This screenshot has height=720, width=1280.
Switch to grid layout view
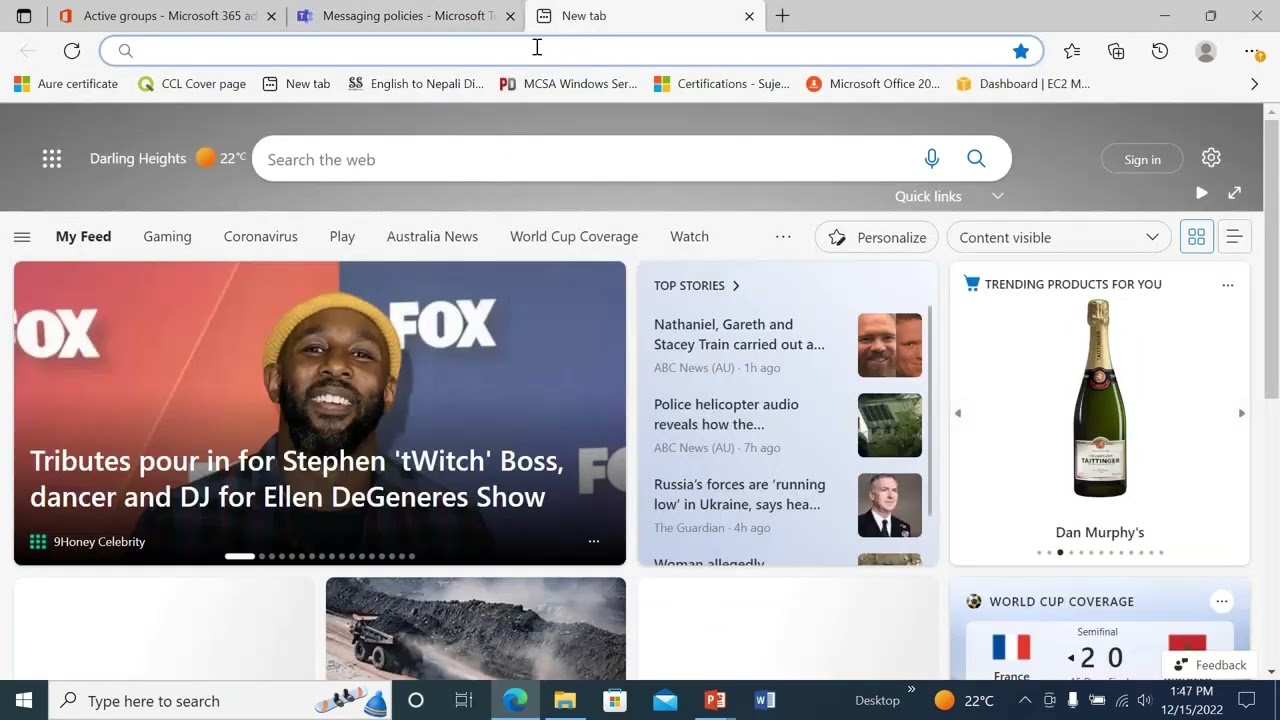pos(1196,237)
